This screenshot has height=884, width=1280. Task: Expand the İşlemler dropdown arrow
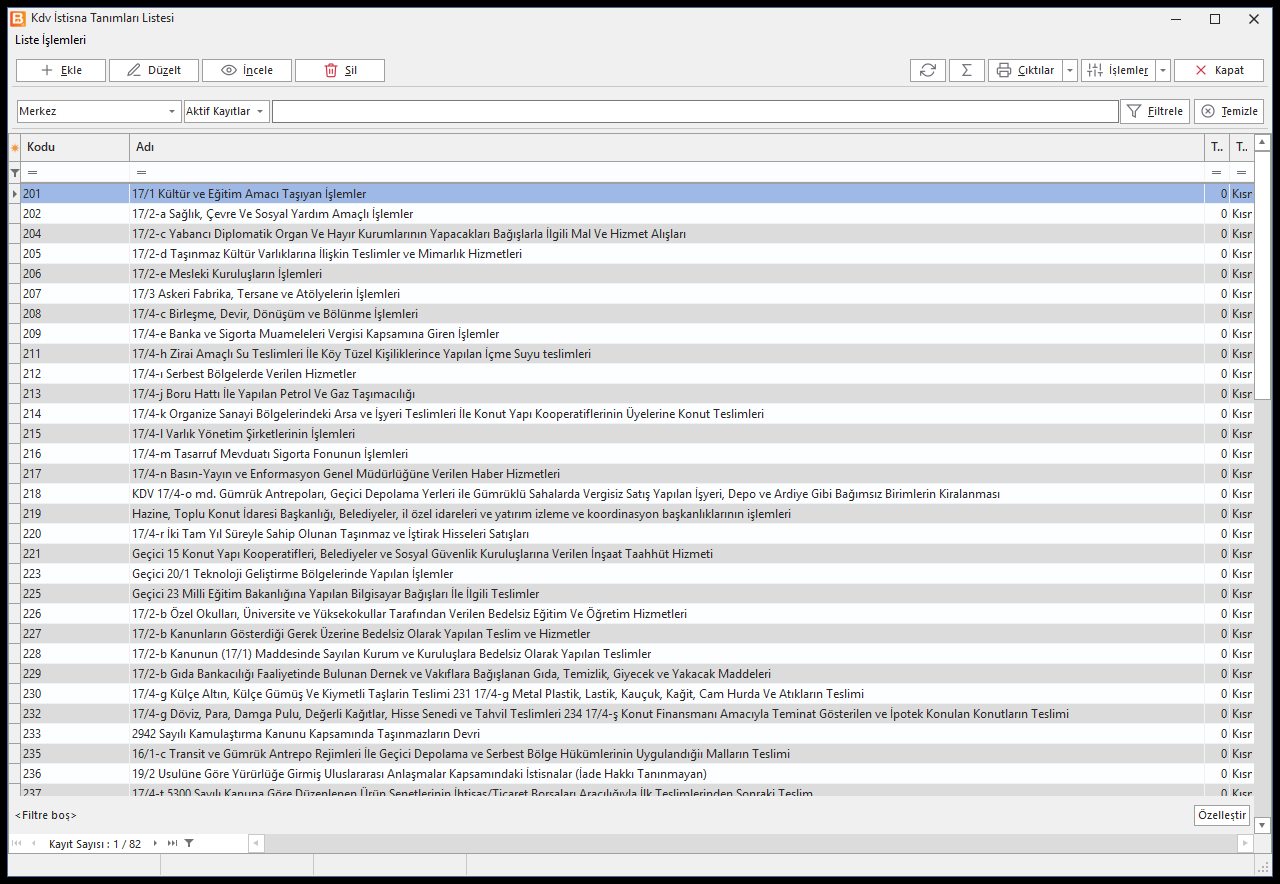[1163, 70]
